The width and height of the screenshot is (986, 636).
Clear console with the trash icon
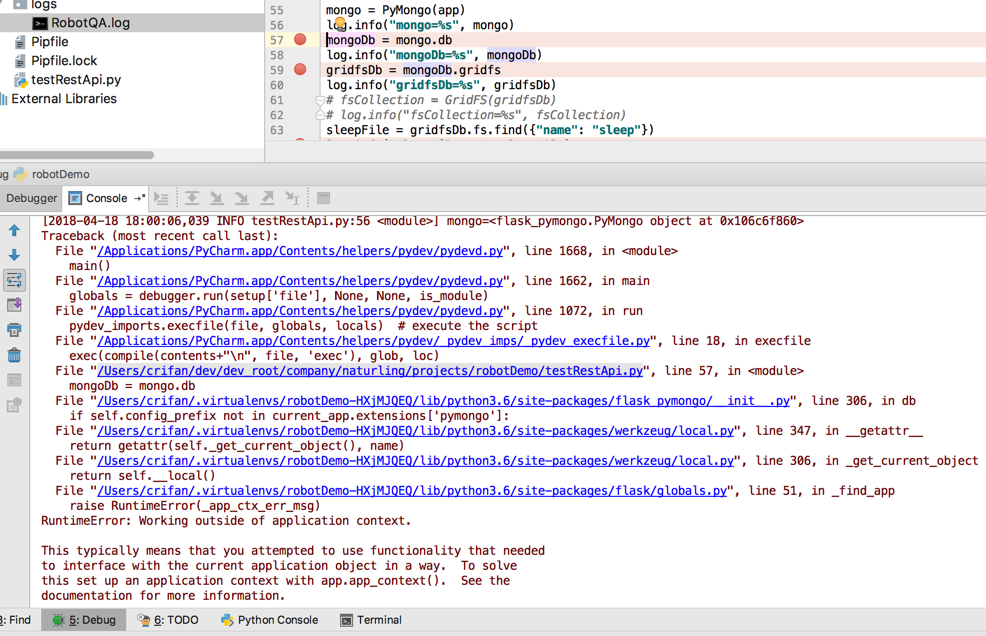click(x=14, y=355)
